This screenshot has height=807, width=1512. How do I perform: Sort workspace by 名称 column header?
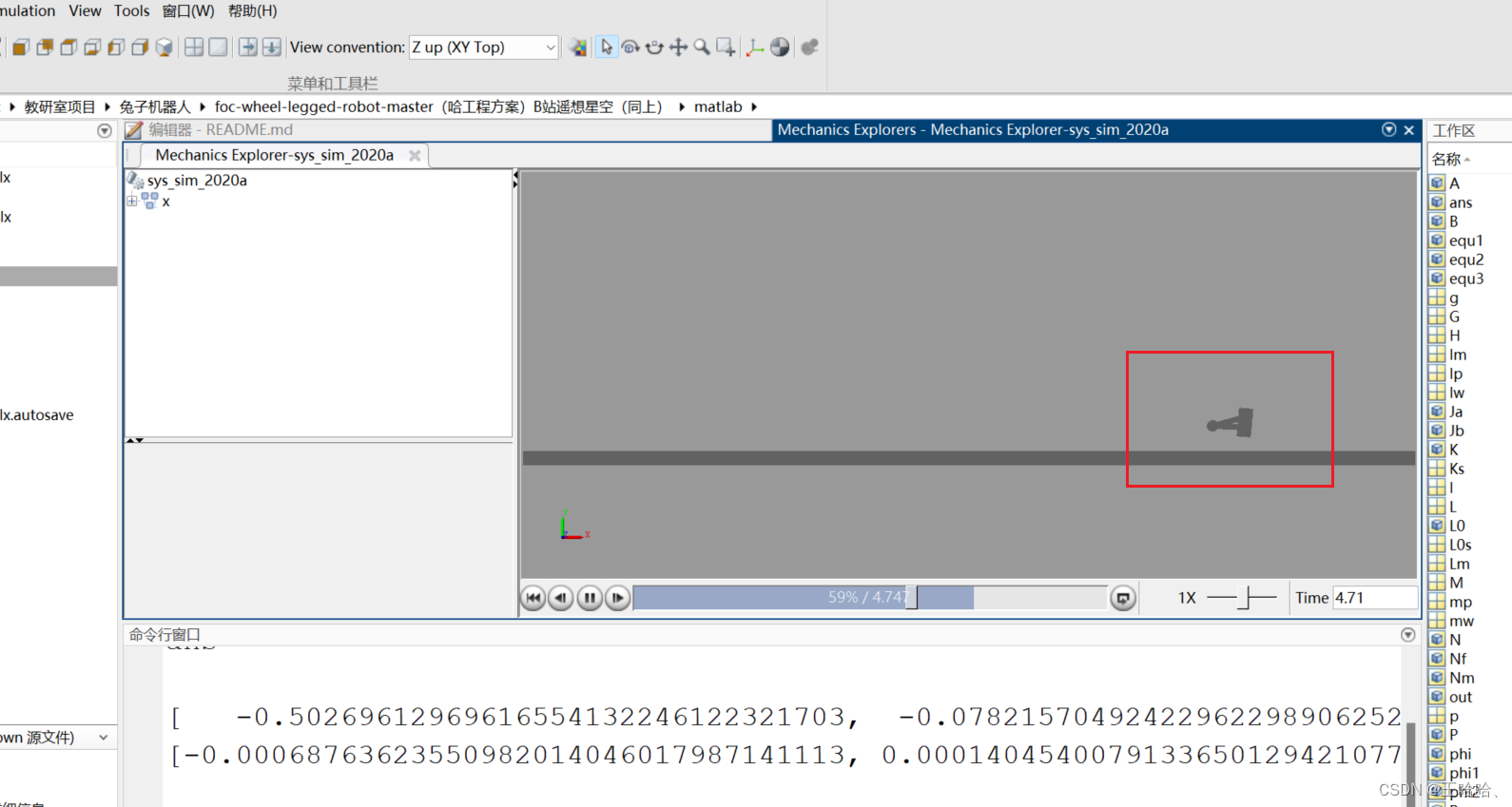point(1451,159)
